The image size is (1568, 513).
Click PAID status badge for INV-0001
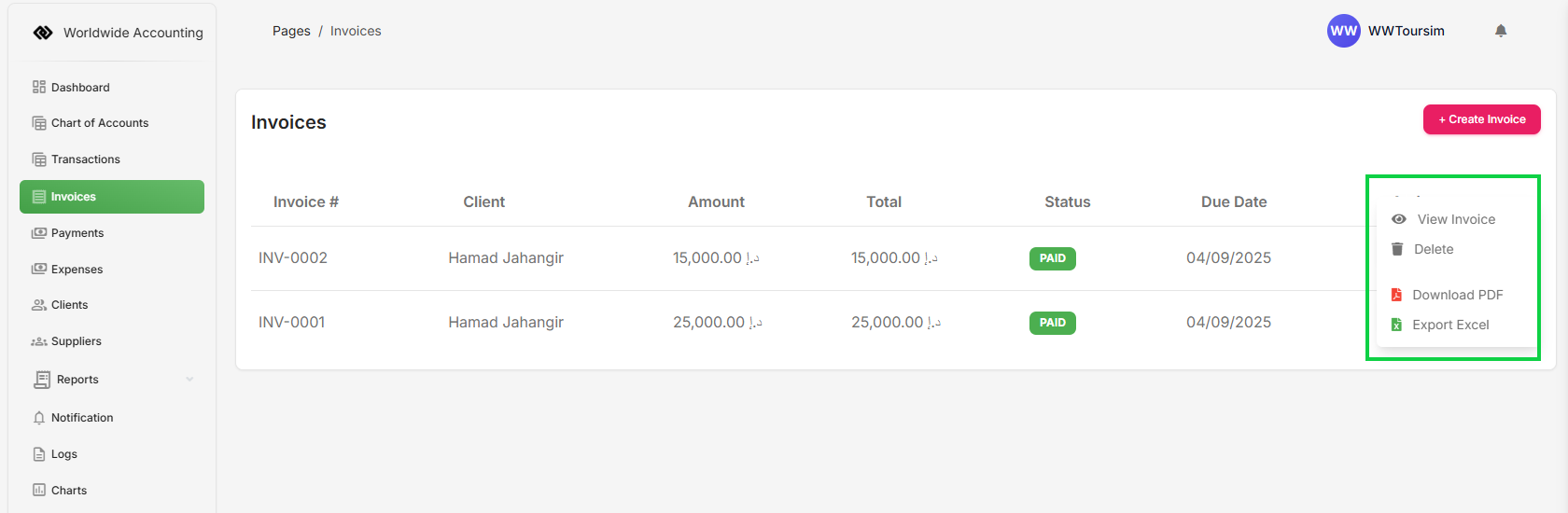tap(1052, 323)
